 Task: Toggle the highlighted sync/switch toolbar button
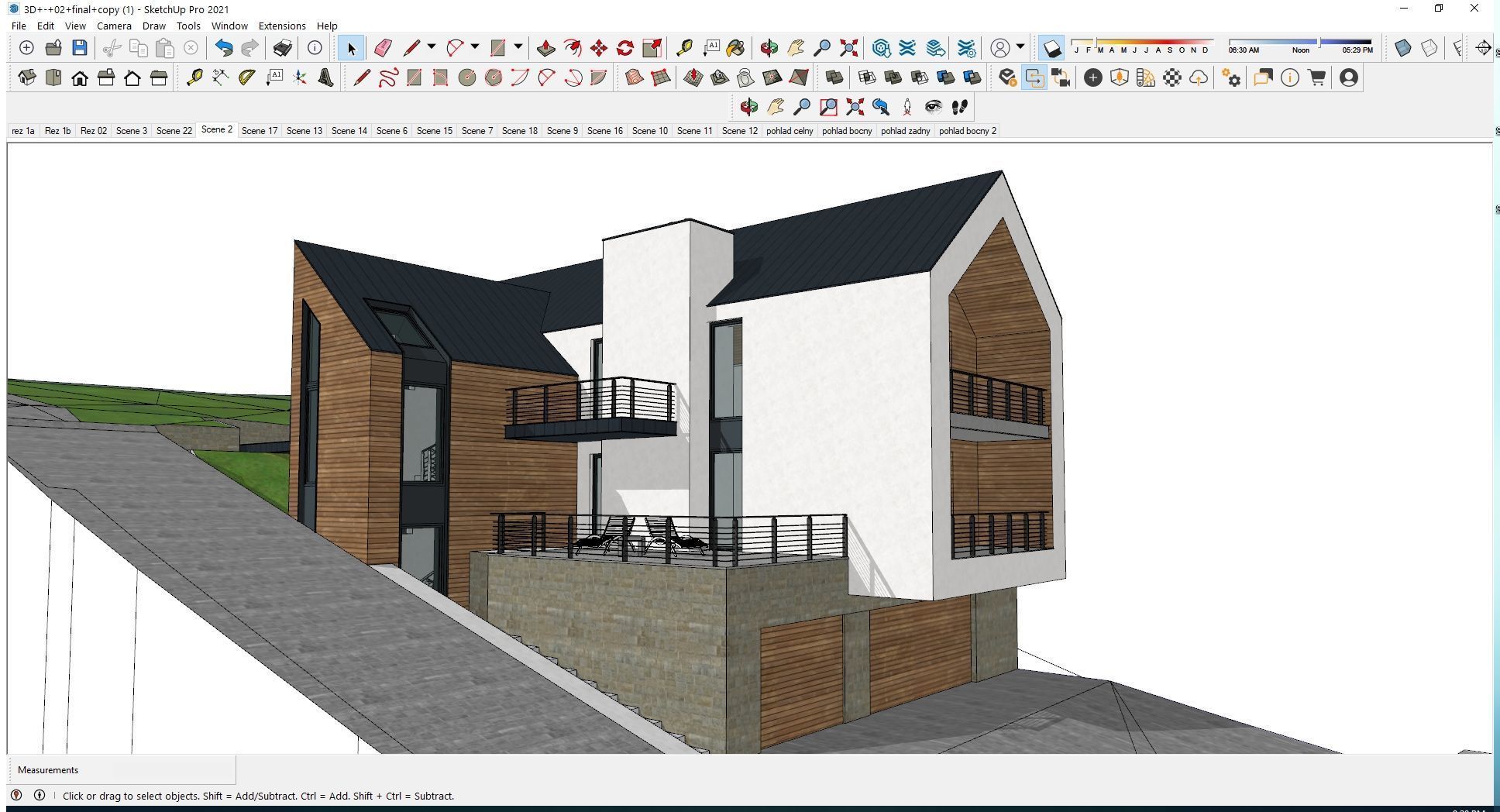[1034, 77]
